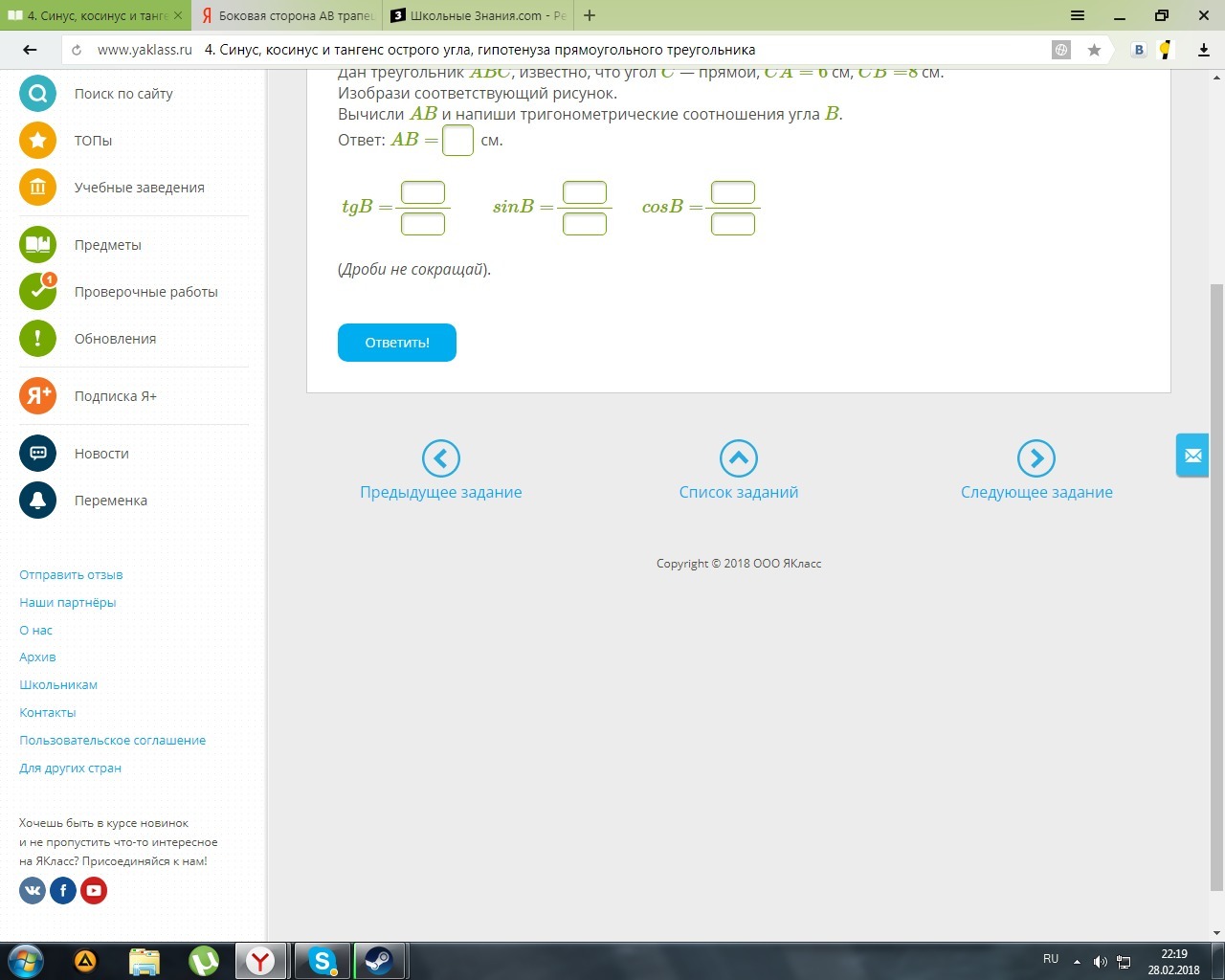This screenshot has height=980, width=1225.
Task: Click the sinB denominator input box
Action: (585, 224)
